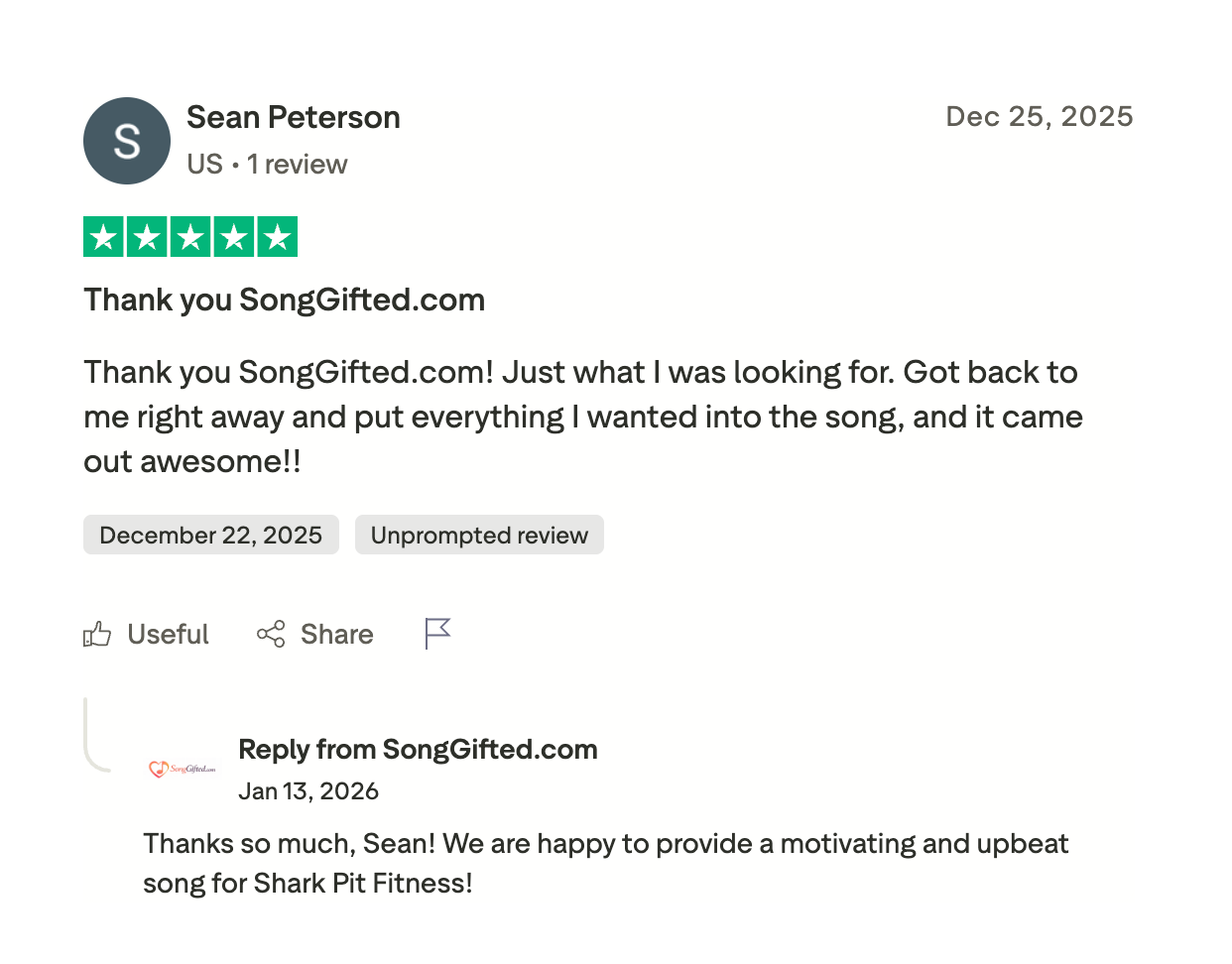
Task: Click the Jan 13, 2026 reply date
Action: coord(308,791)
